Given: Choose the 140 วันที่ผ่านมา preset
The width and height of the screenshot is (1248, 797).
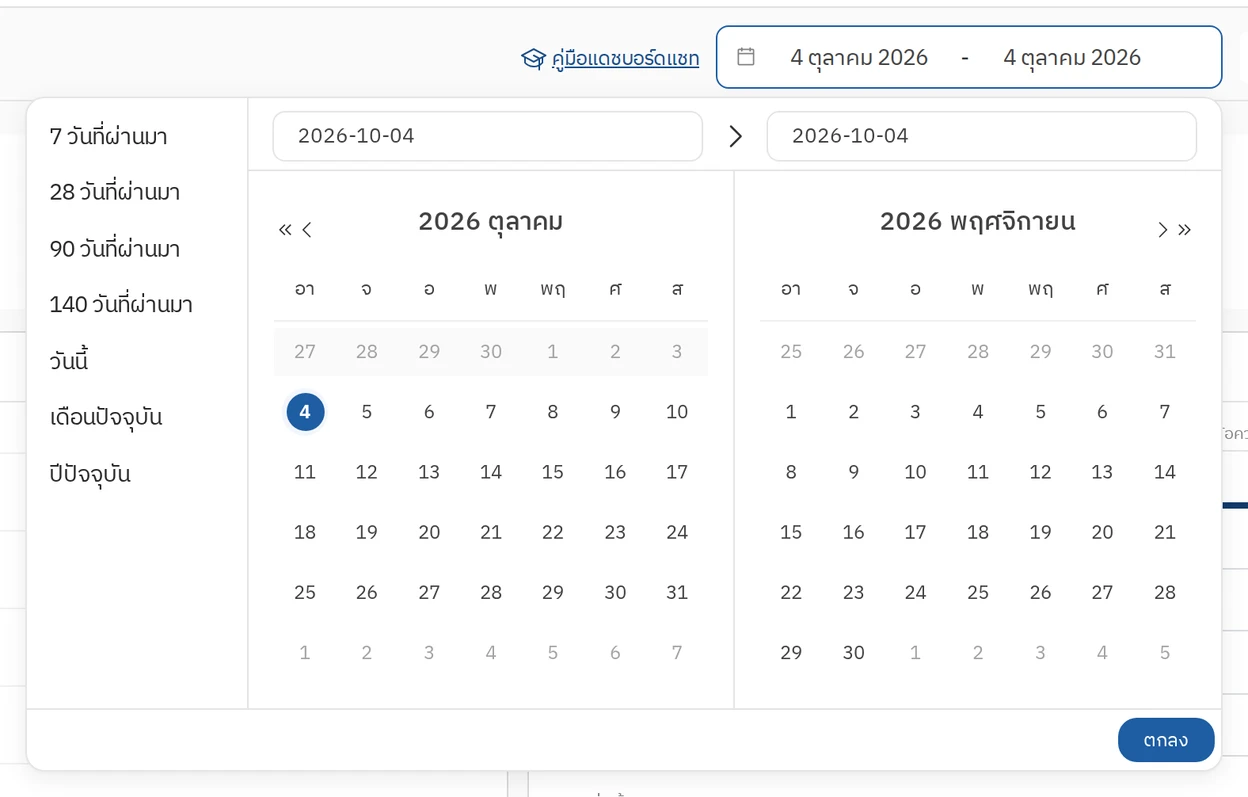Looking at the screenshot, I should [x=121, y=304].
